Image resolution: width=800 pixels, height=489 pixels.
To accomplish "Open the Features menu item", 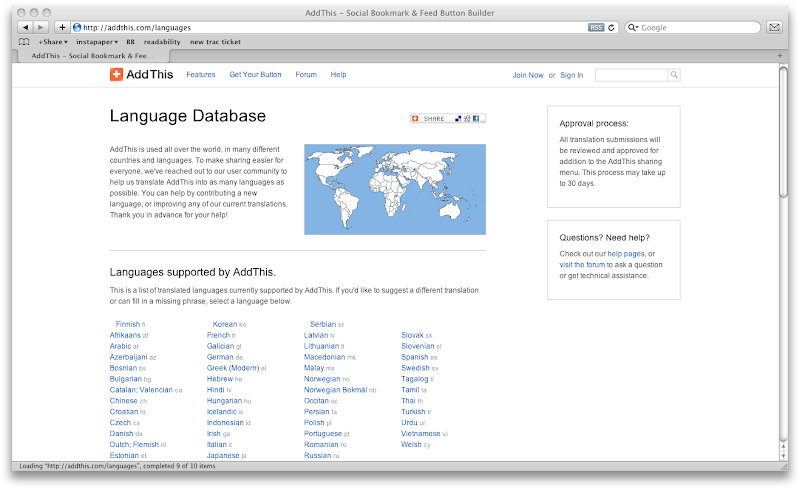I will [x=201, y=75].
